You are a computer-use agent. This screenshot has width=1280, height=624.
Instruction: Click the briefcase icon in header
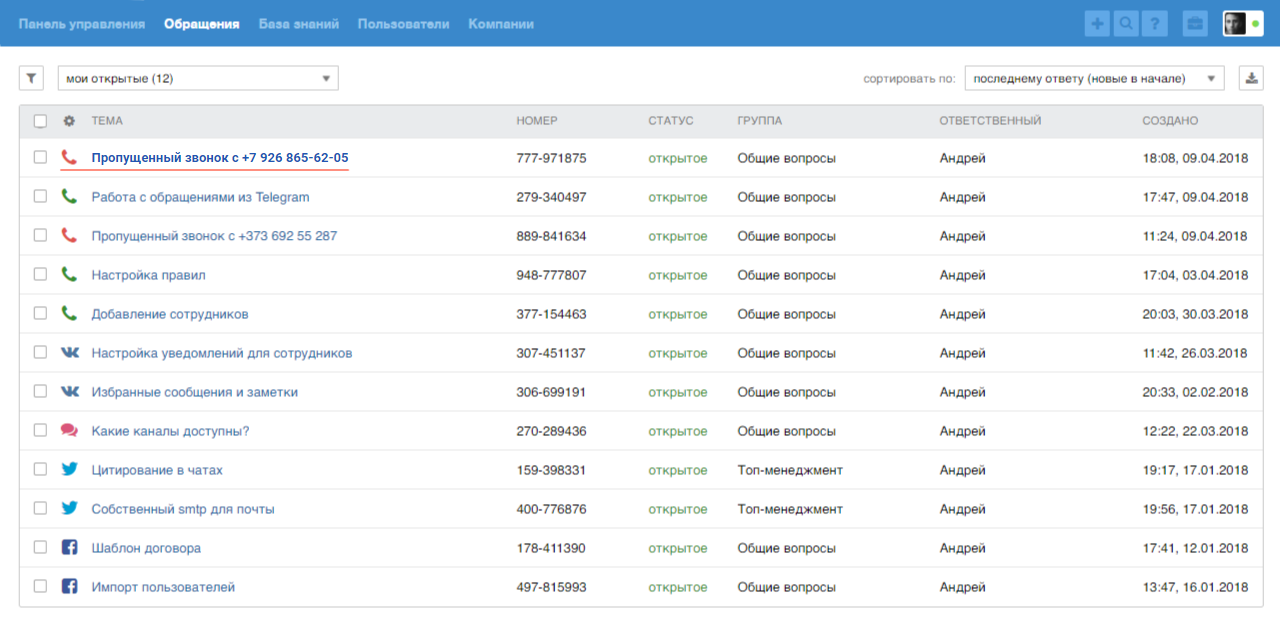click(x=1193, y=24)
